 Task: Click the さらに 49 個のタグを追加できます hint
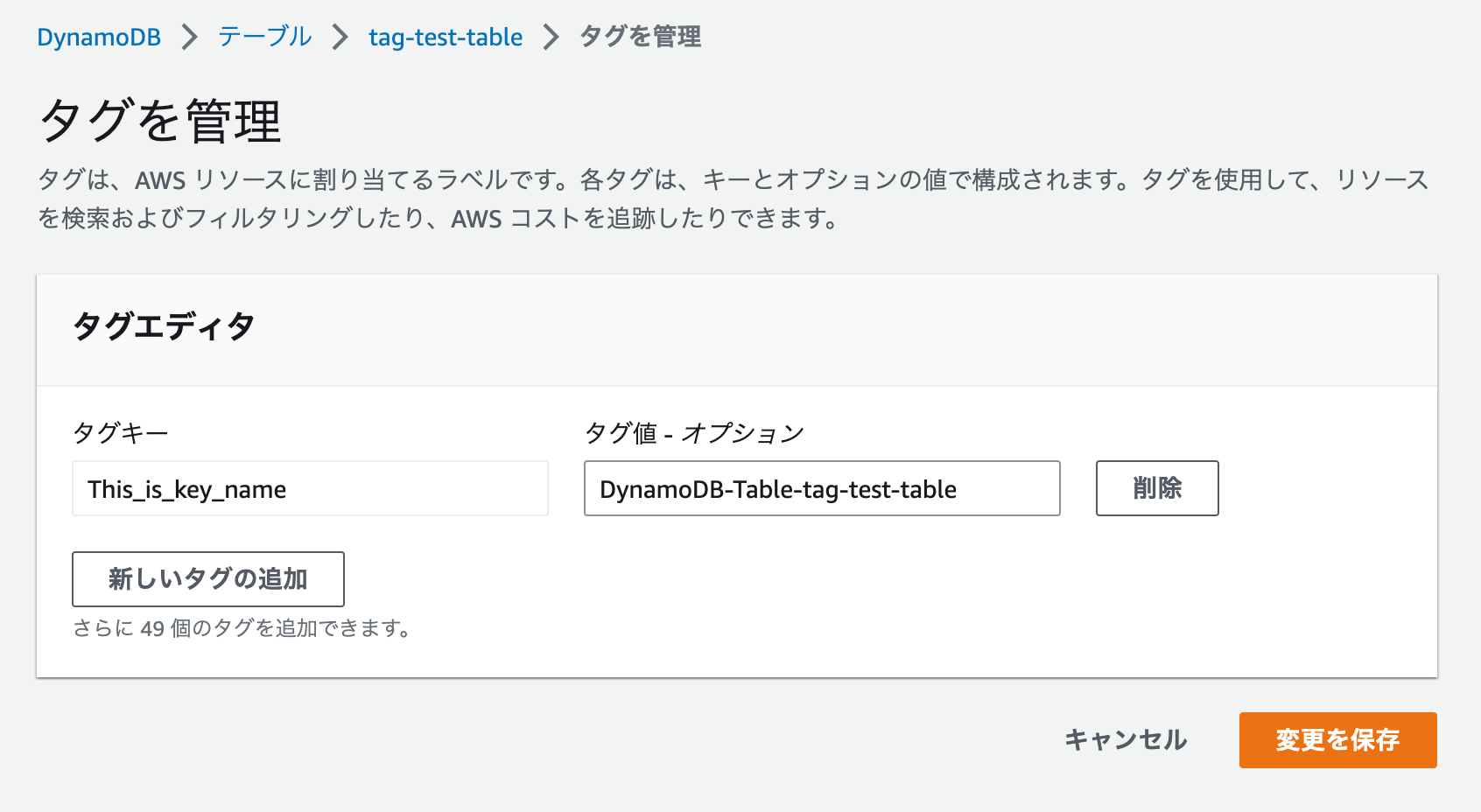(242, 628)
